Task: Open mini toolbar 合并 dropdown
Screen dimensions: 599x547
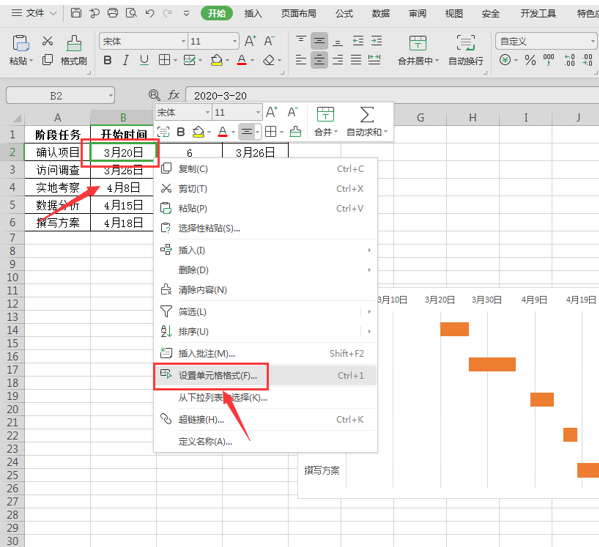Action: click(x=336, y=132)
